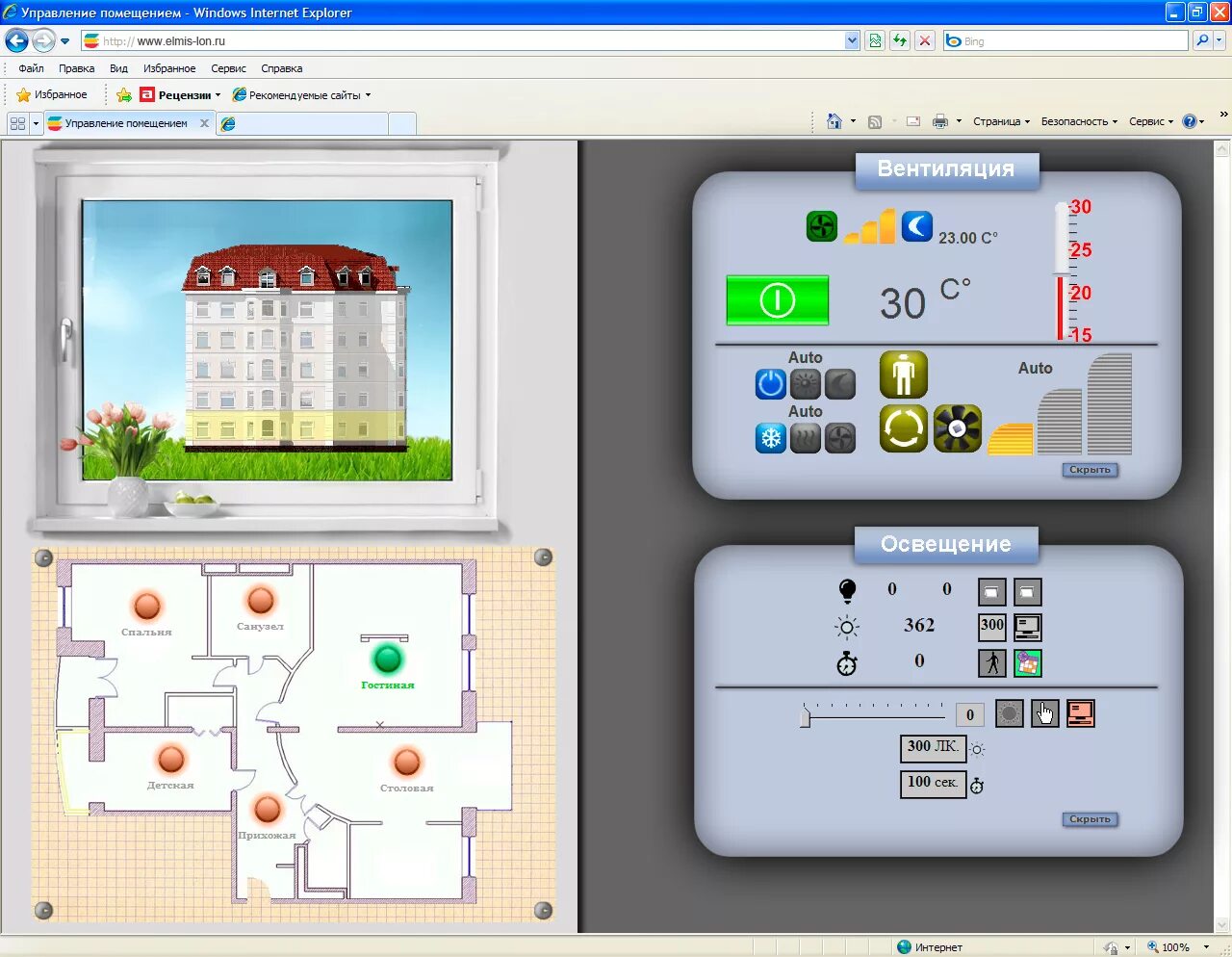This screenshot has width=1232, height=957.
Task: Click the red thermometer setpoint scale
Action: click(1062, 271)
